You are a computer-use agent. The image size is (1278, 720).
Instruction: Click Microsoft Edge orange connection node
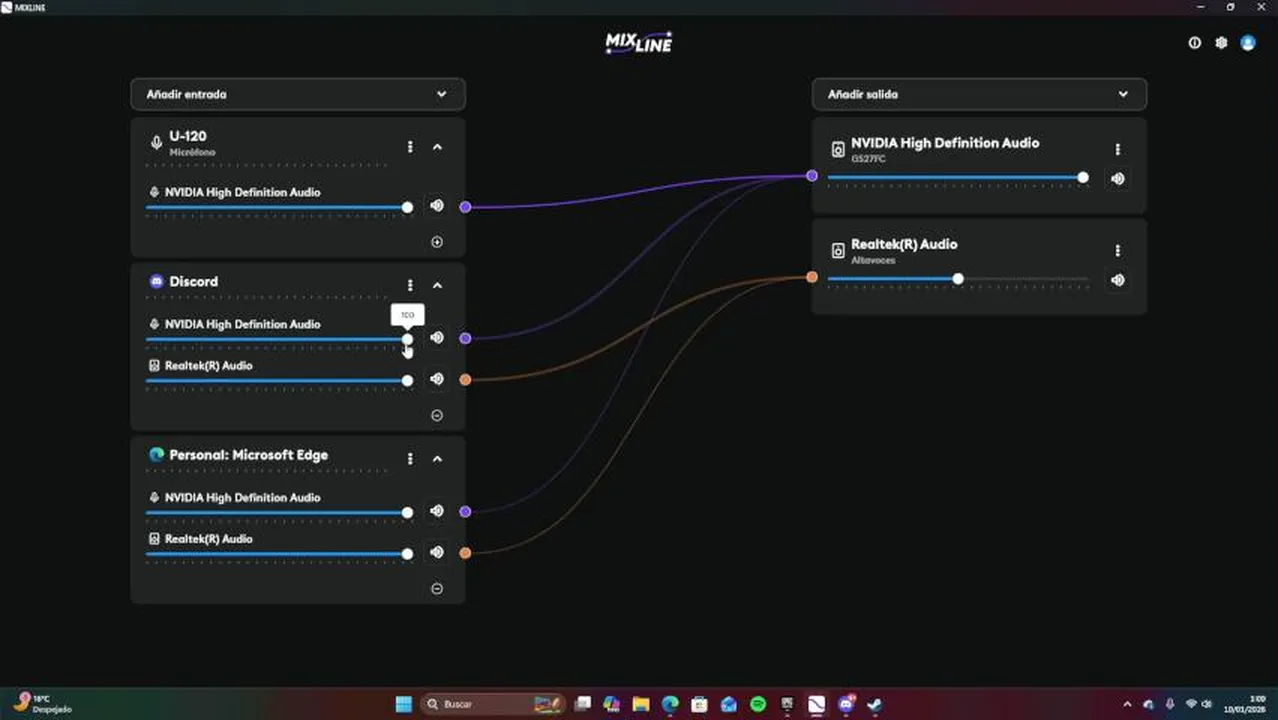[465, 552]
